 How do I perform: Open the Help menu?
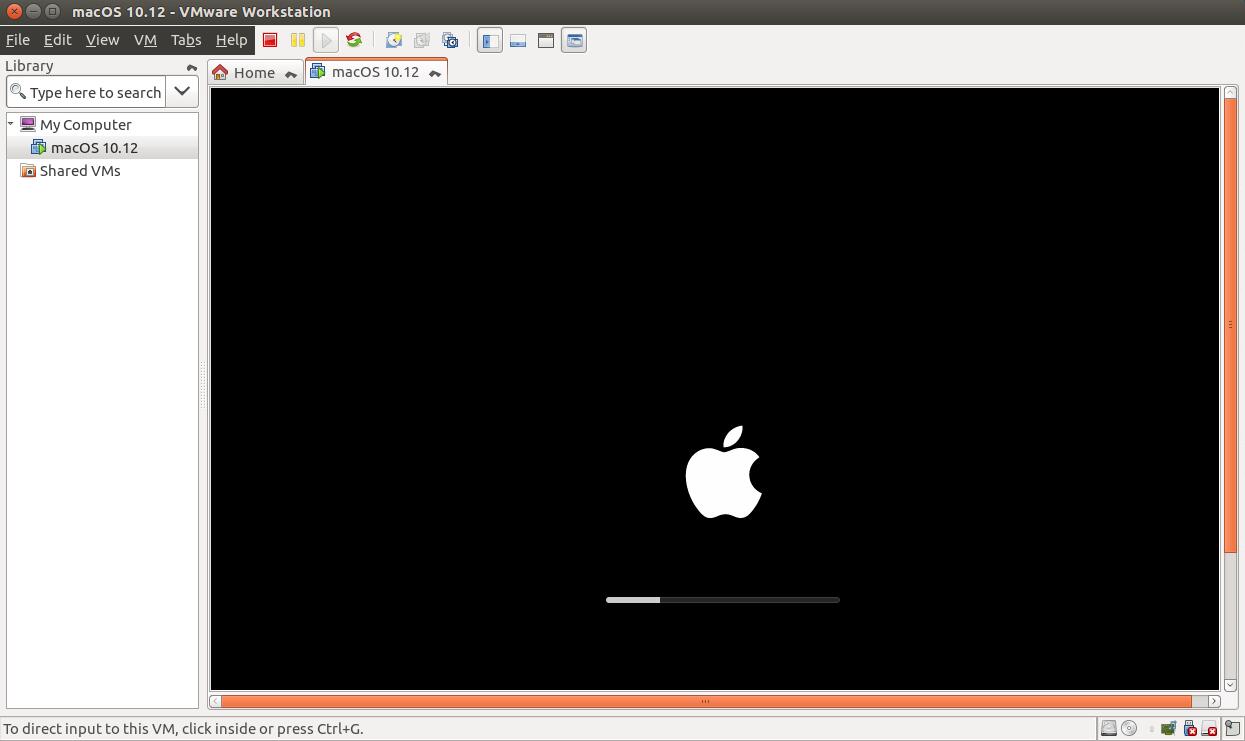pyautogui.click(x=231, y=40)
